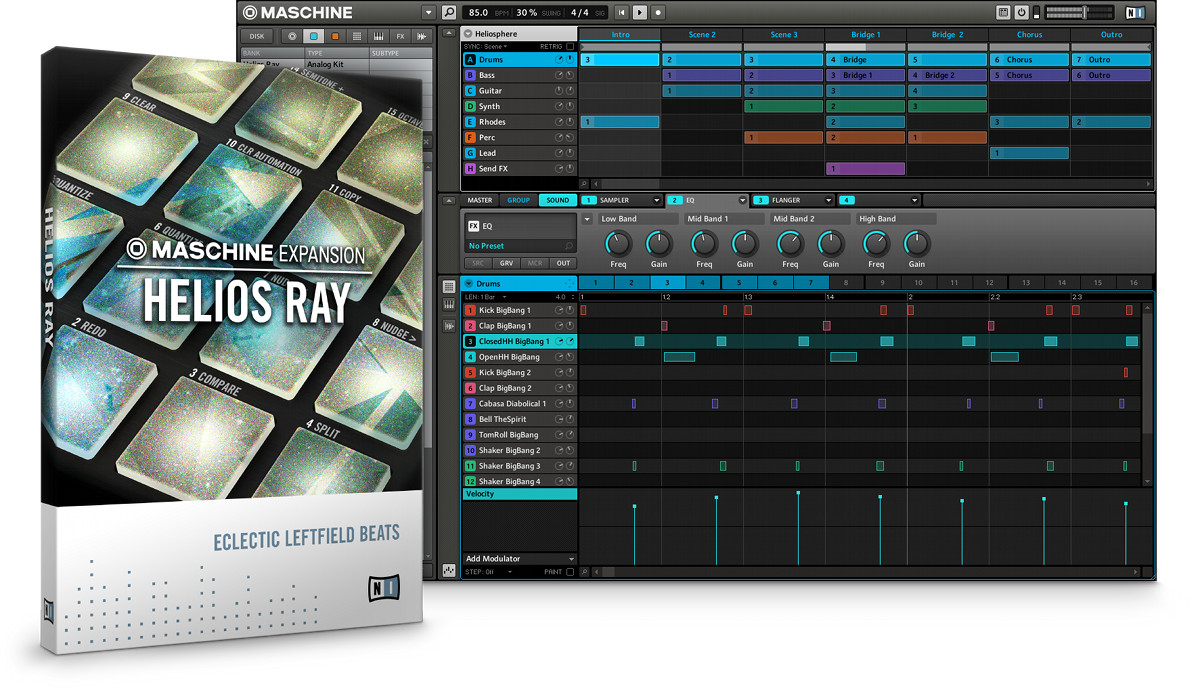Image resolution: width=1200 pixels, height=688 pixels.
Task: Select the Bass group B
Action: tap(519, 75)
